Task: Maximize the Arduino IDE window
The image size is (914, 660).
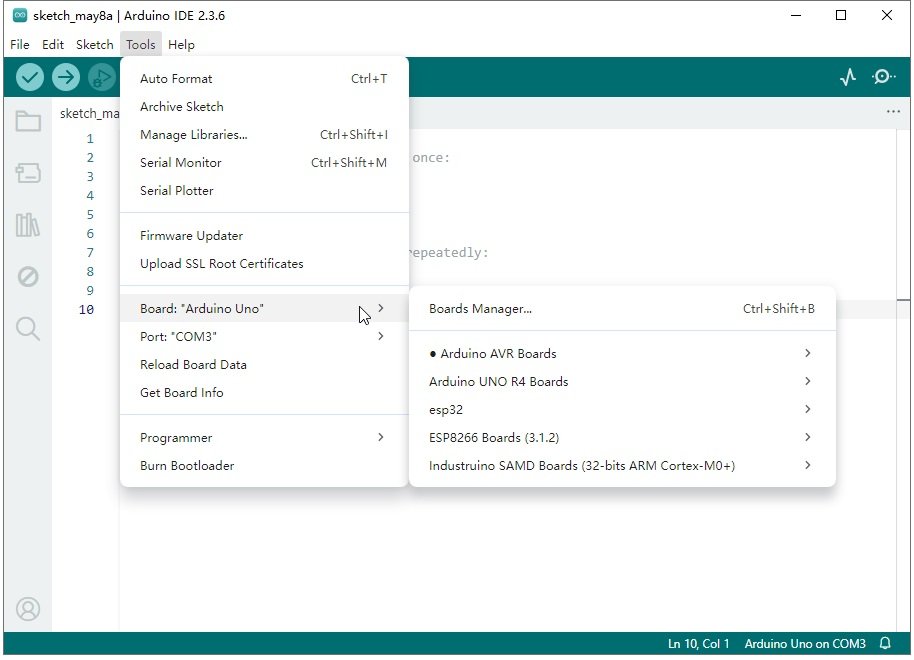Action: (x=841, y=15)
